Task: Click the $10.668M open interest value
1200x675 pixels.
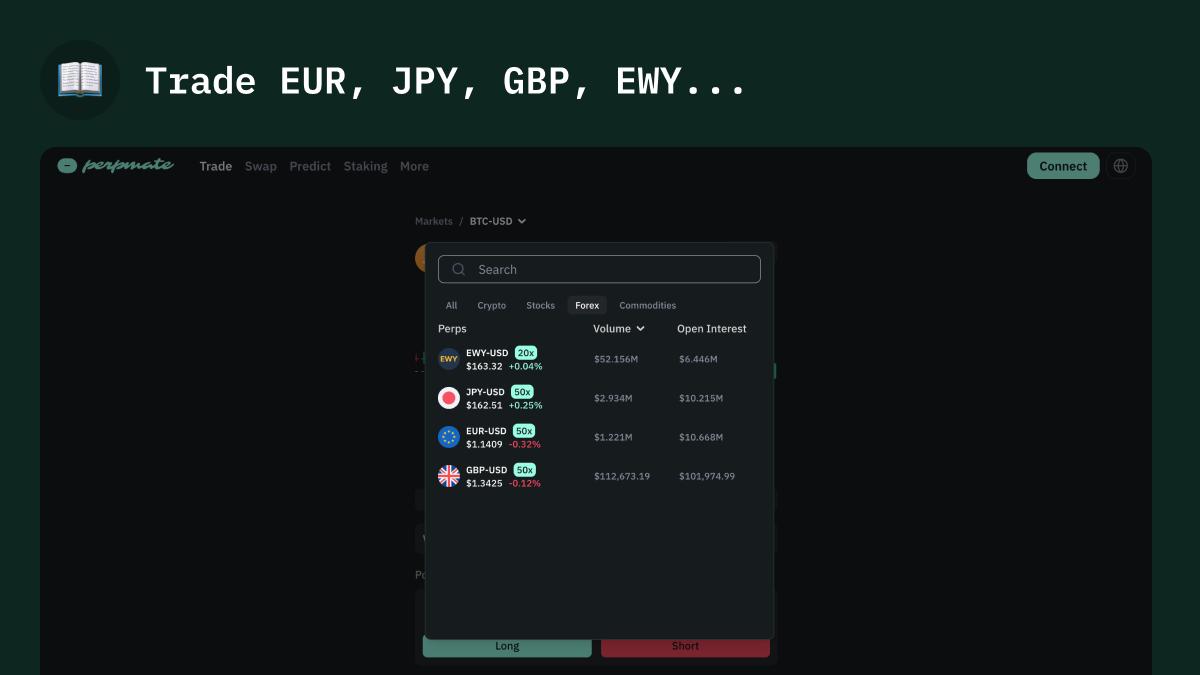Action: (x=701, y=437)
